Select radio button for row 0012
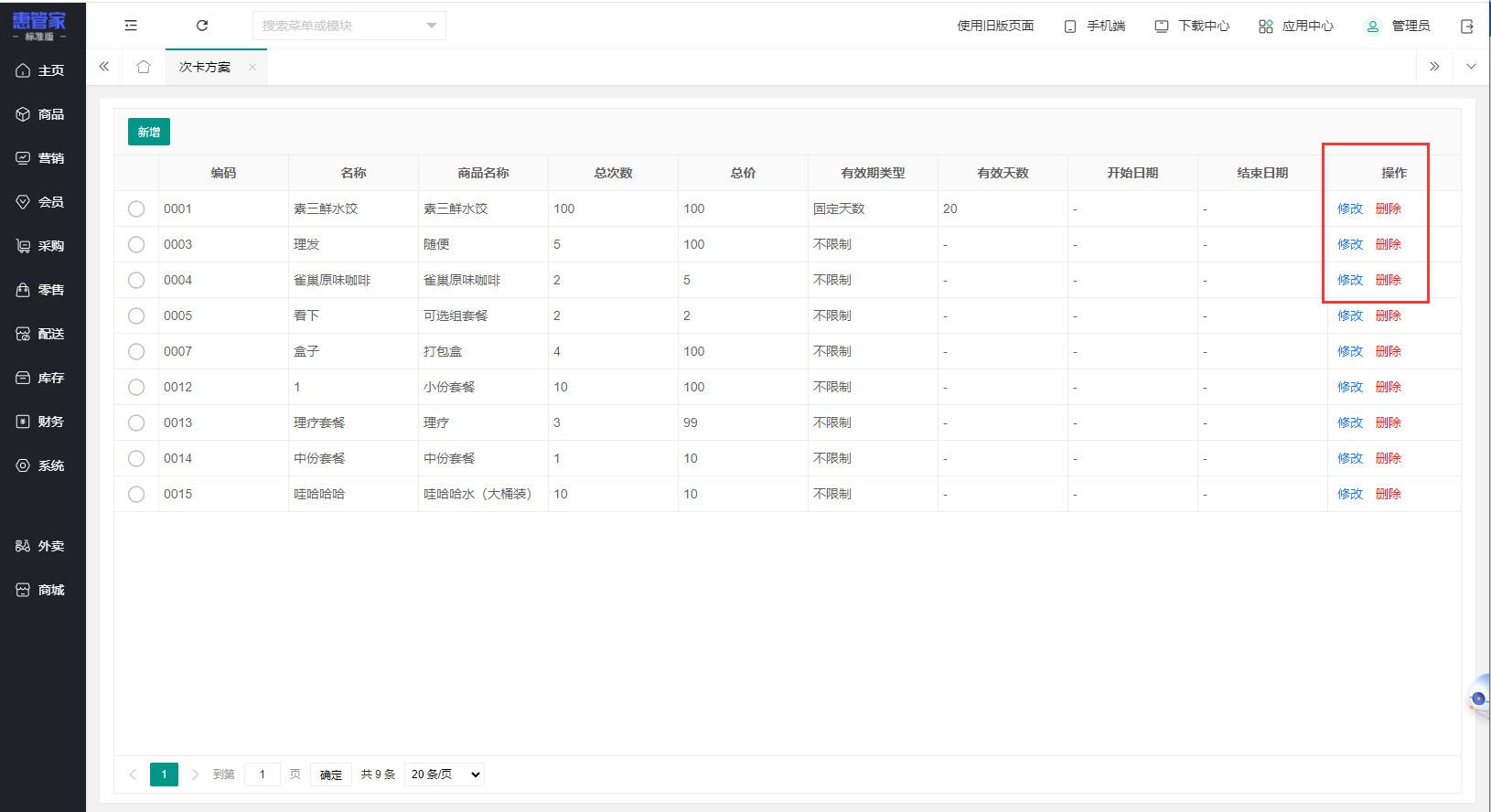 [x=136, y=387]
